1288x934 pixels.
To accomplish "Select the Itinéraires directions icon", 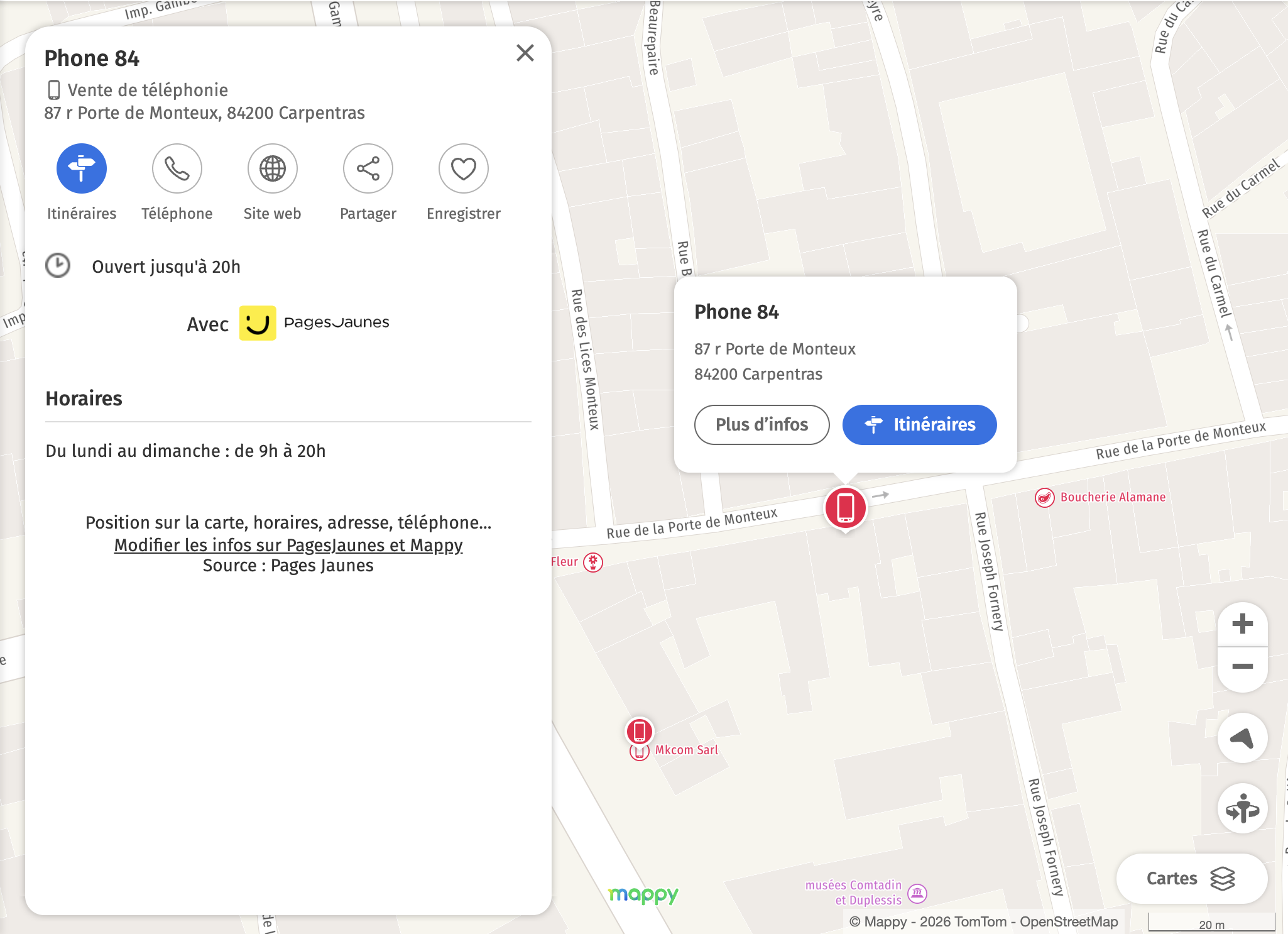I will coord(82,168).
